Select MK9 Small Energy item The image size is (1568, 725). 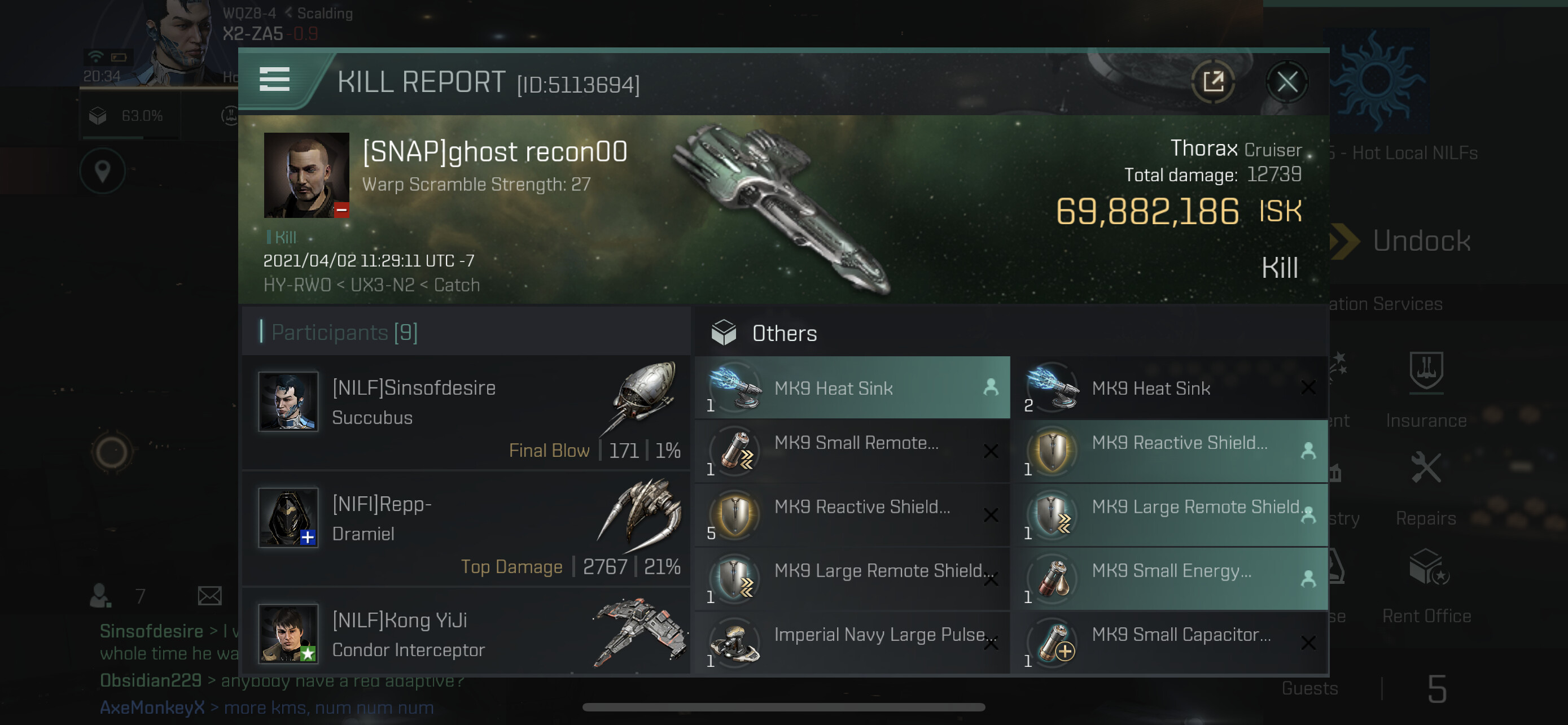(x=1169, y=578)
